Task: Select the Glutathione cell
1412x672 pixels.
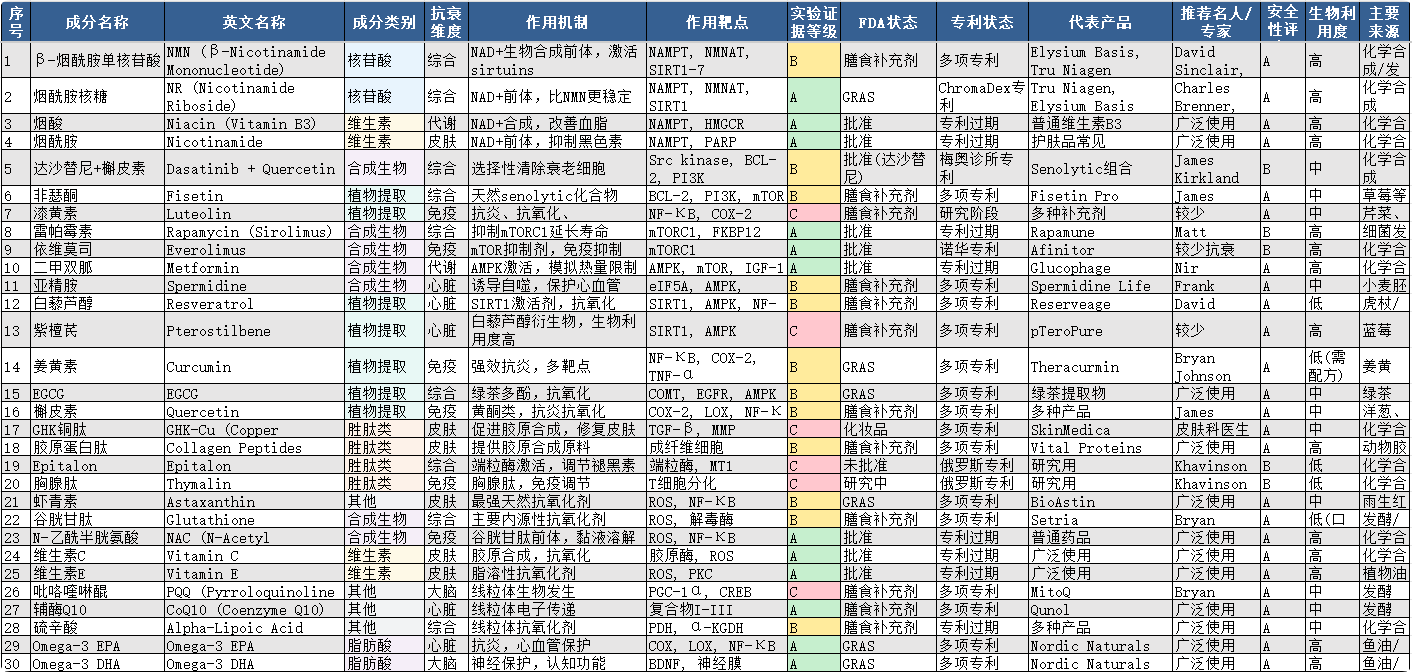Action: click(x=254, y=519)
